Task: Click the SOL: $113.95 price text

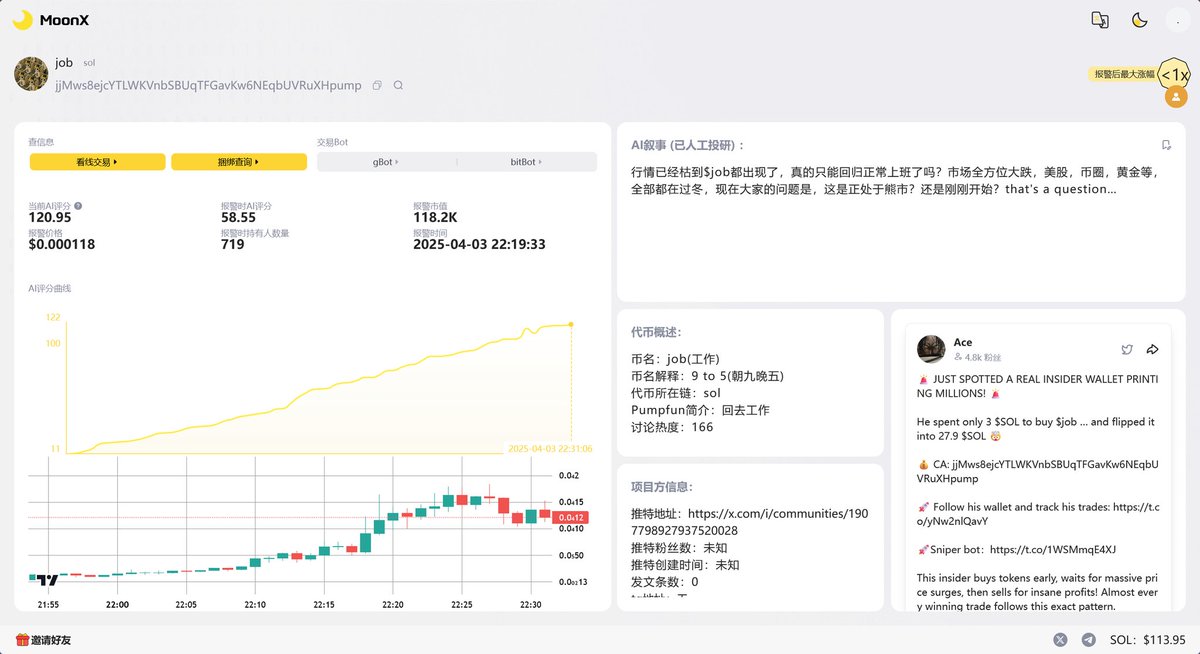Action: [1147, 640]
